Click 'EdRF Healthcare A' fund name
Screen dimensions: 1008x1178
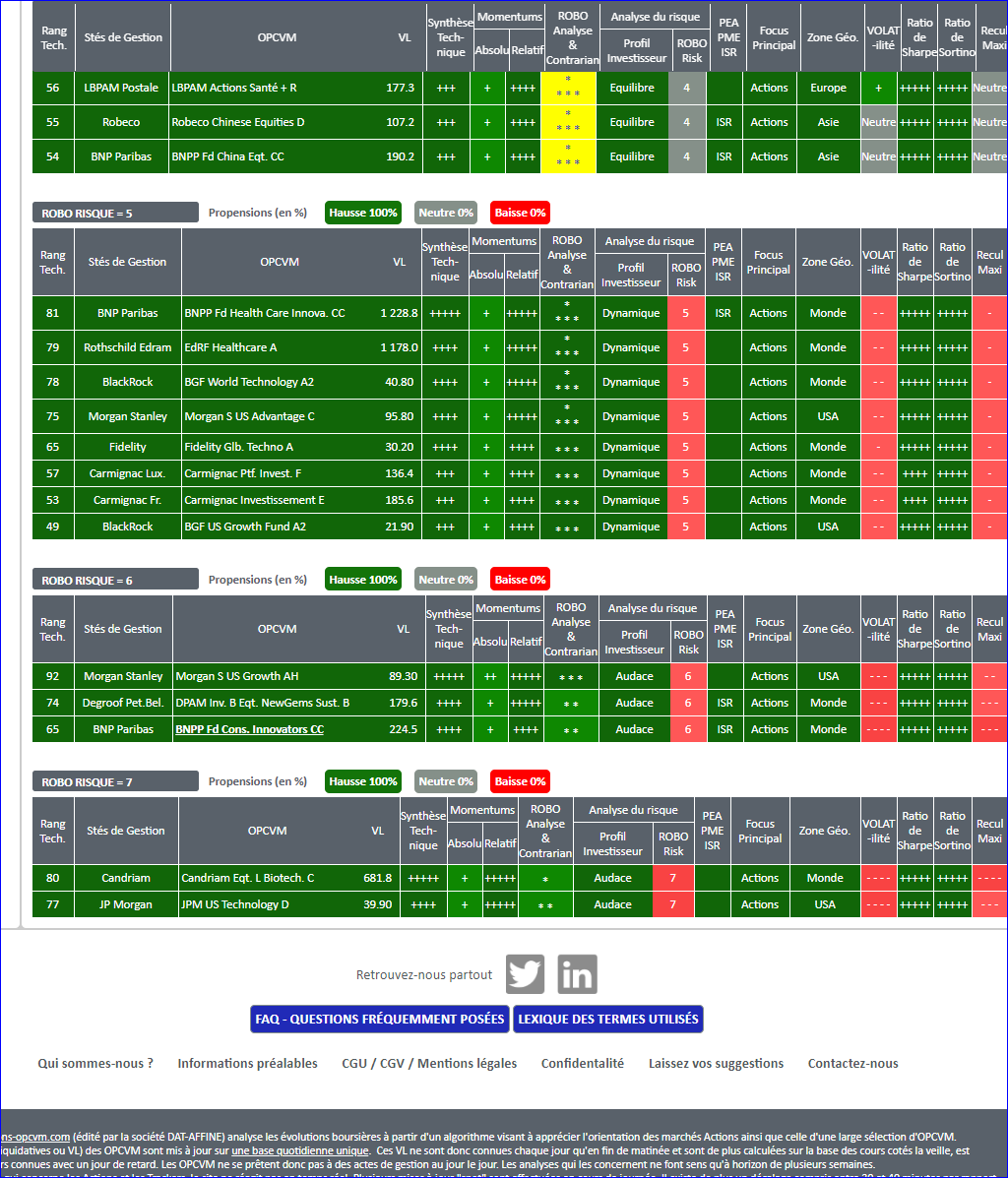click(230, 347)
